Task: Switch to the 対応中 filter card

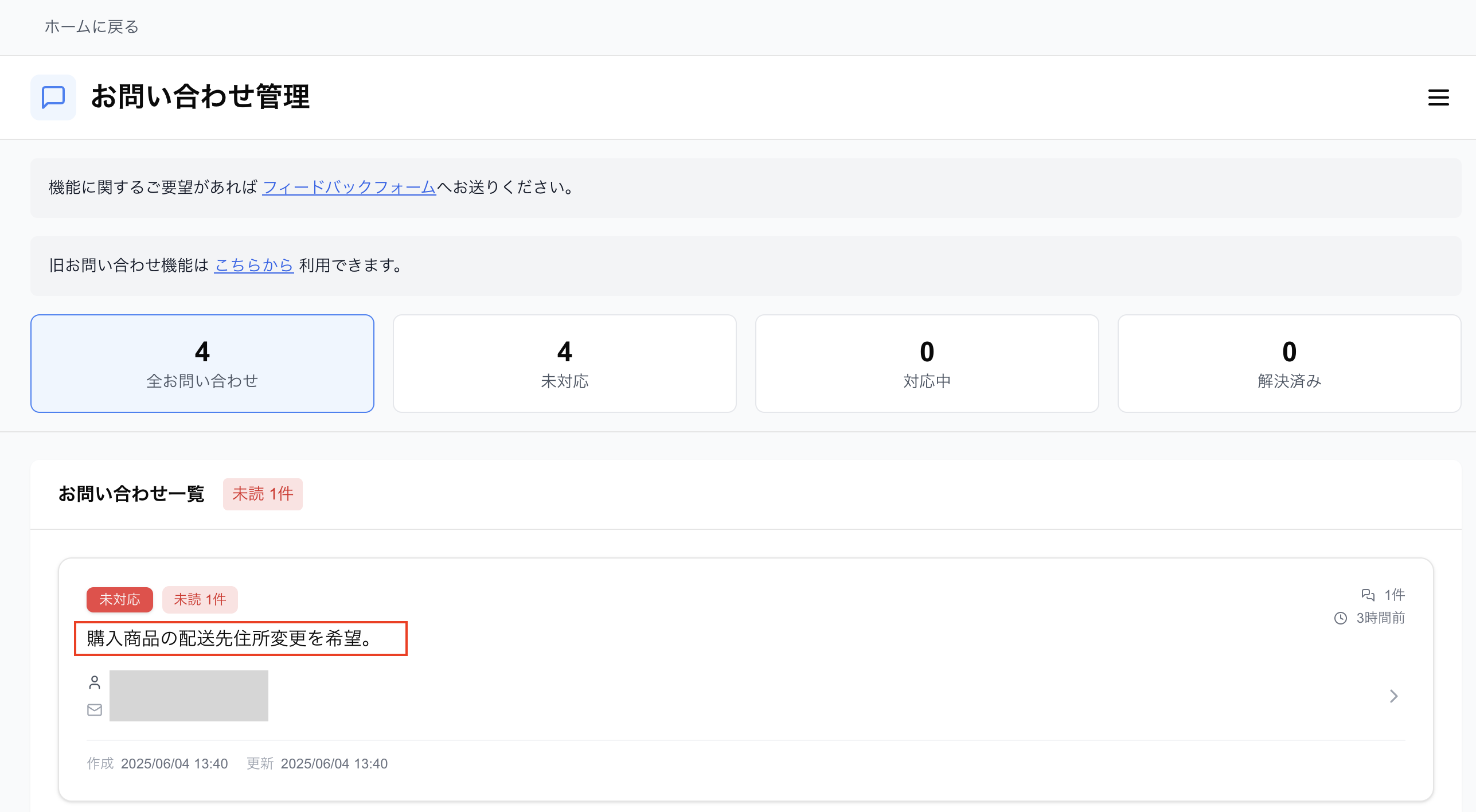Action: pyautogui.click(x=927, y=364)
